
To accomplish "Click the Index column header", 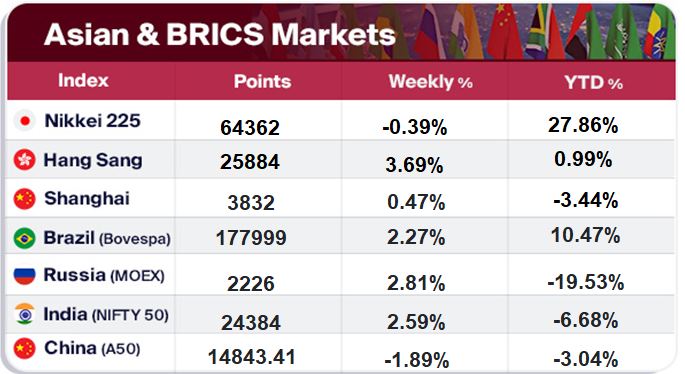I will pos(83,81).
